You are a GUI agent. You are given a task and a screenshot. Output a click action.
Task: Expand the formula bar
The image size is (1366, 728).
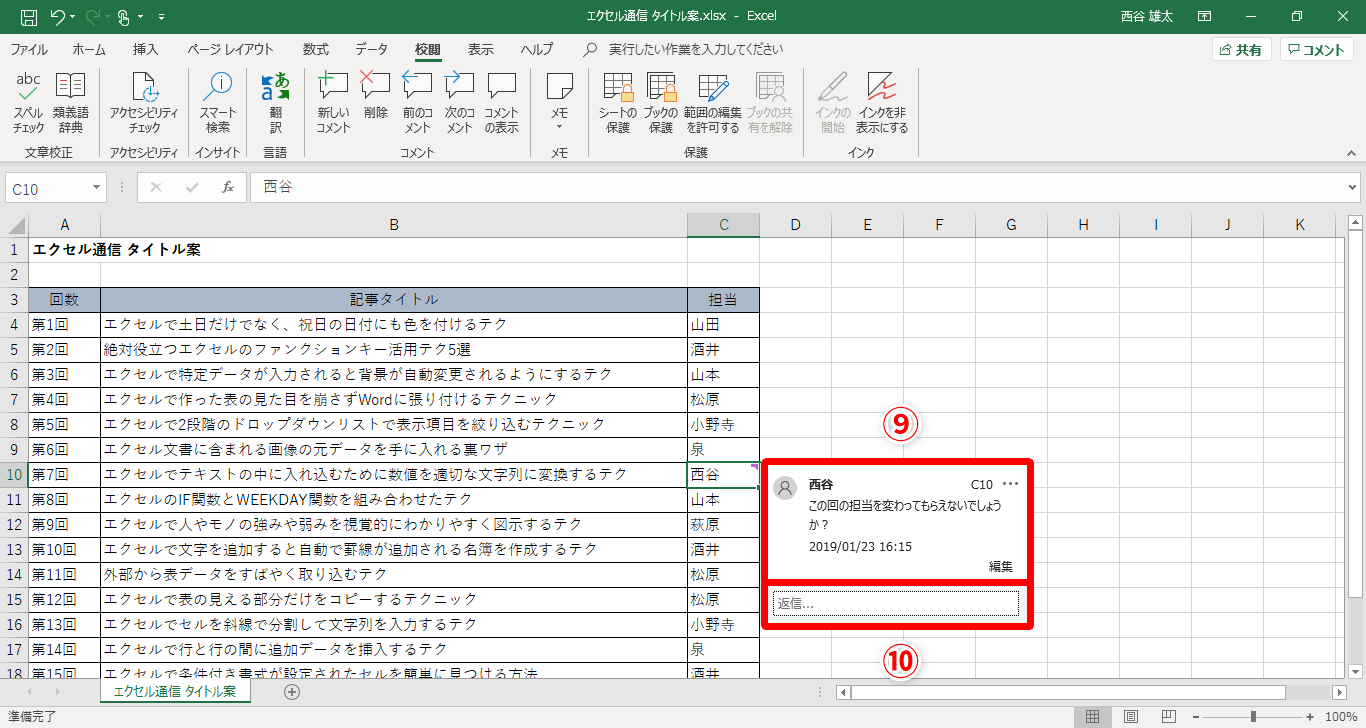pyautogui.click(x=1353, y=187)
